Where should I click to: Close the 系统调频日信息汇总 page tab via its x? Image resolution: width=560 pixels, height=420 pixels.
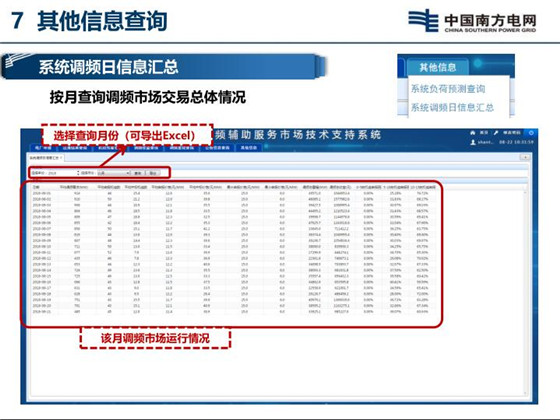click(61, 158)
